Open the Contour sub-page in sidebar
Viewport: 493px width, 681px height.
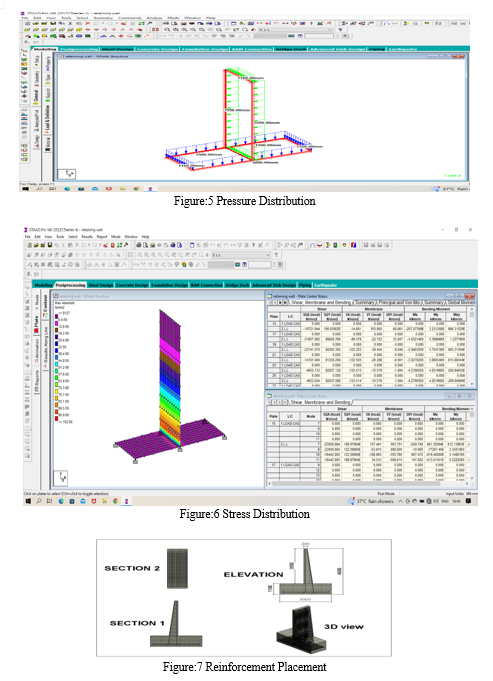point(45,306)
